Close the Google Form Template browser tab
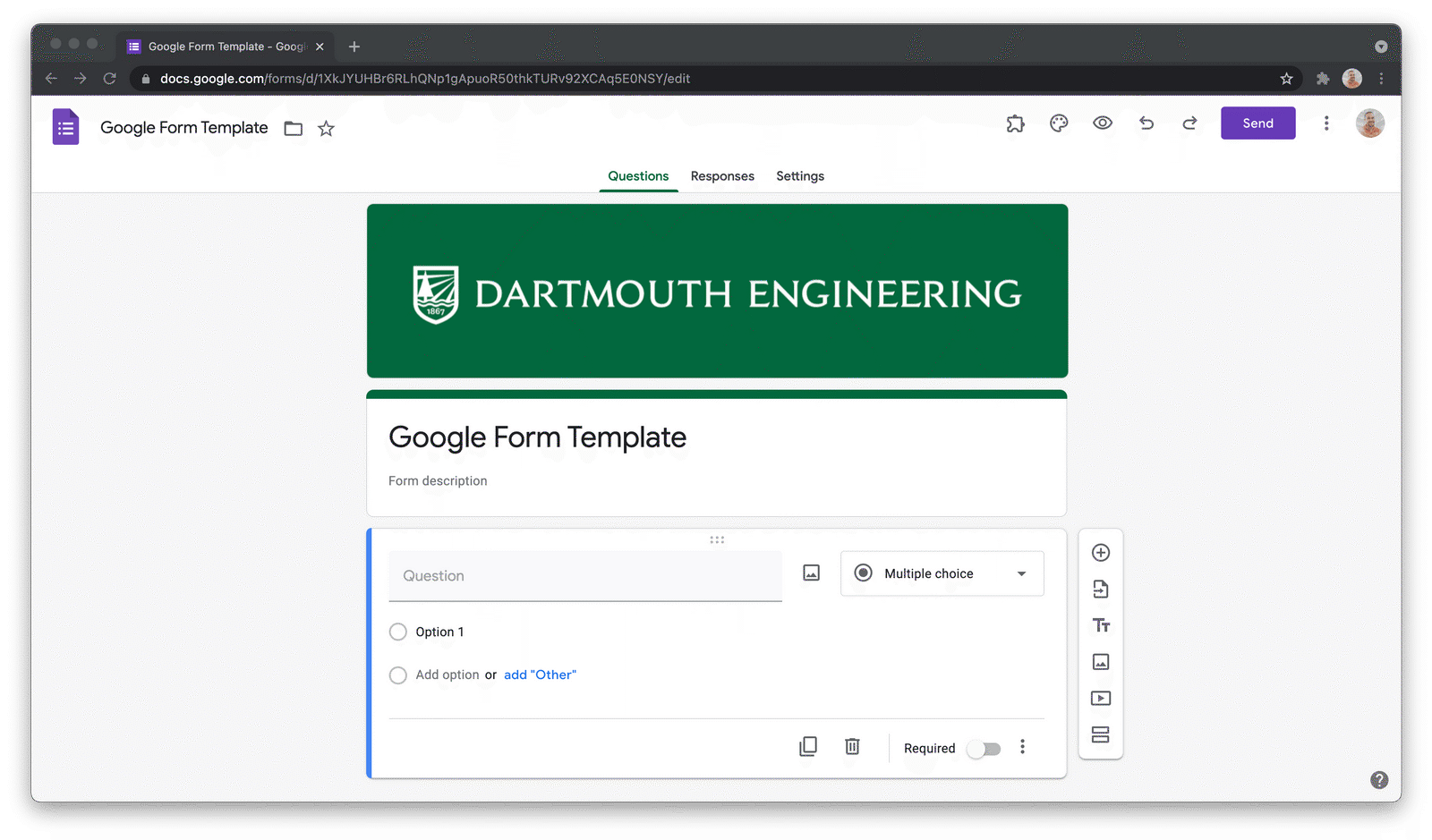 (x=320, y=47)
